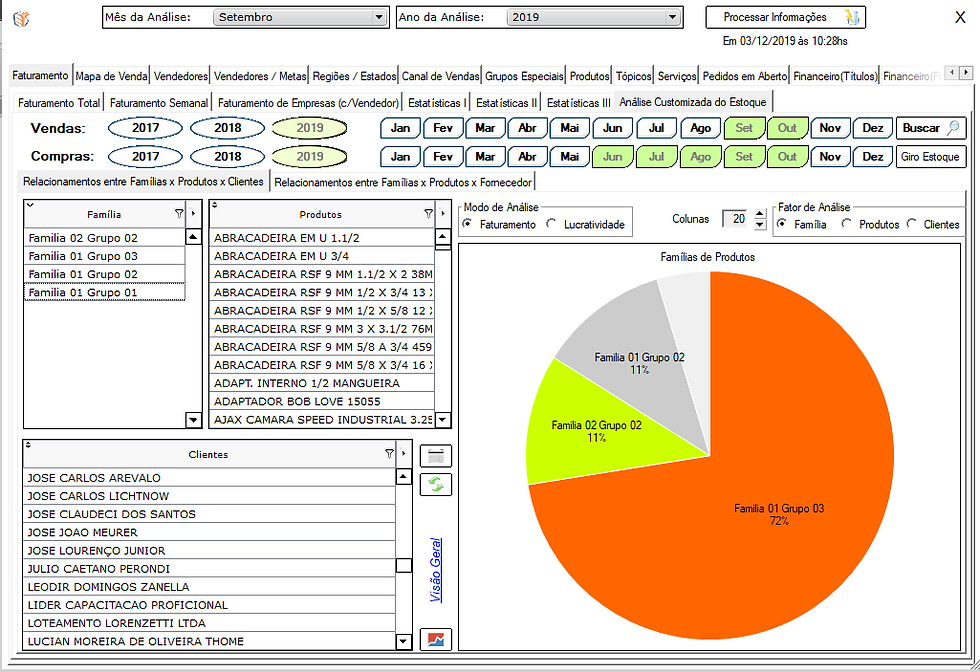The height and width of the screenshot is (672, 980).
Task: Open the Estatísticas II sub-tab
Action: (506, 103)
